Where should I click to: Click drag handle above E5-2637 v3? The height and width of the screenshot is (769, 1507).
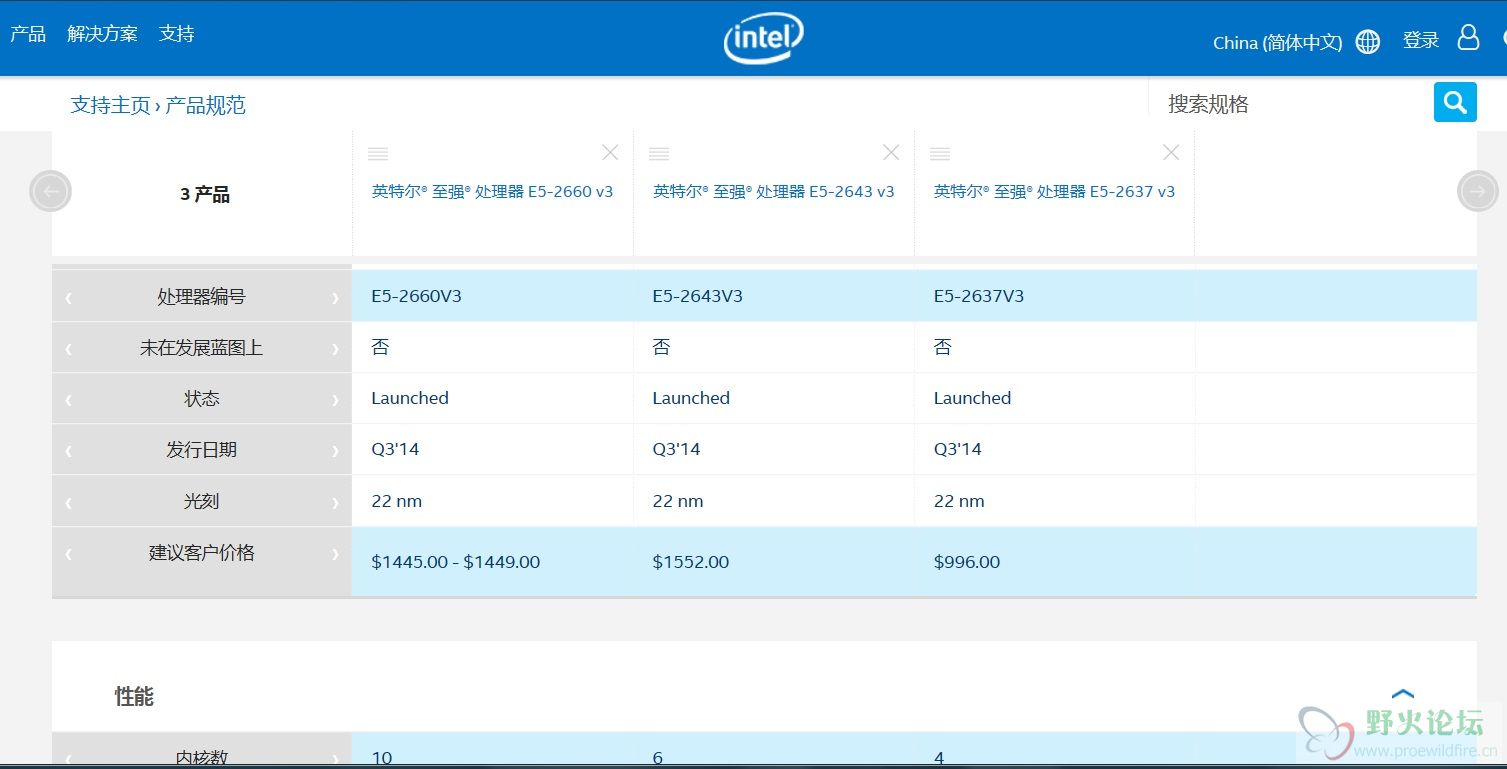(x=940, y=154)
